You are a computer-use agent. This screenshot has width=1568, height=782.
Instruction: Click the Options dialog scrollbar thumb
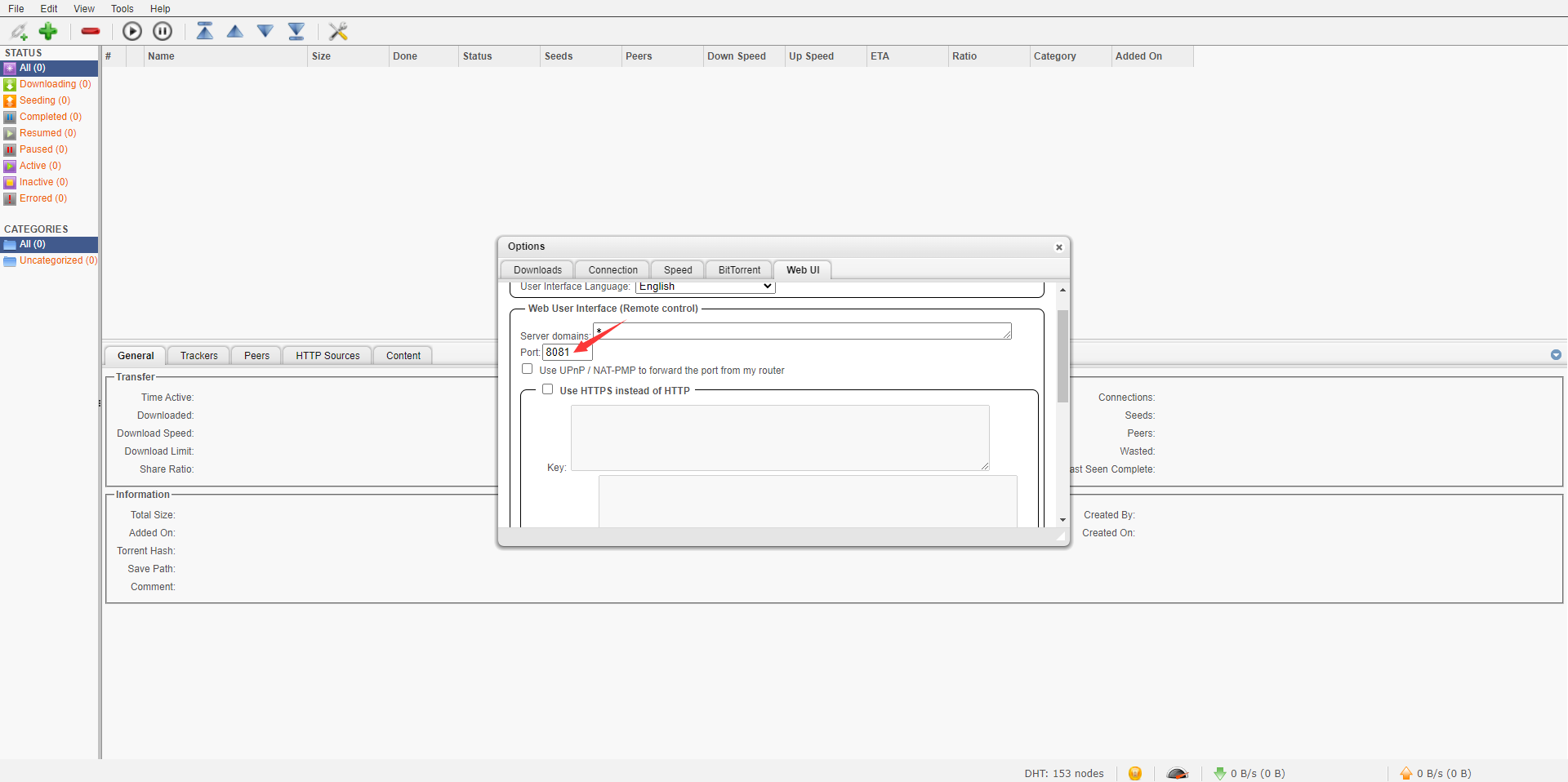(x=1062, y=356)
